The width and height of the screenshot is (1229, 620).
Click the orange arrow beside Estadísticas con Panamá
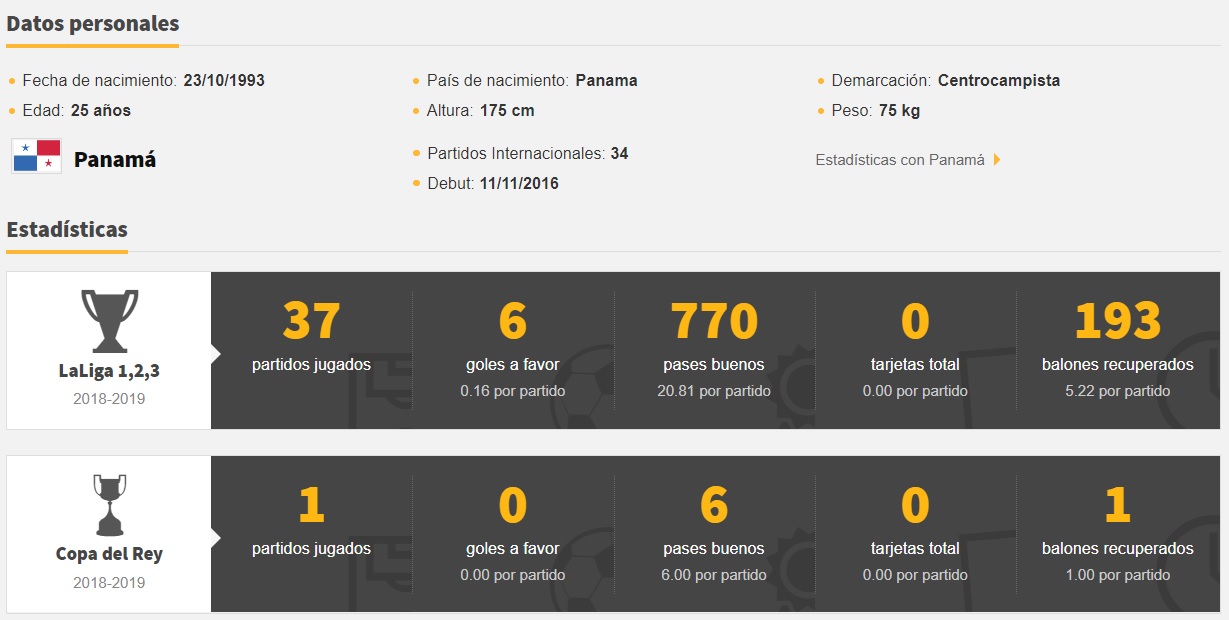(x=996, y=160)
